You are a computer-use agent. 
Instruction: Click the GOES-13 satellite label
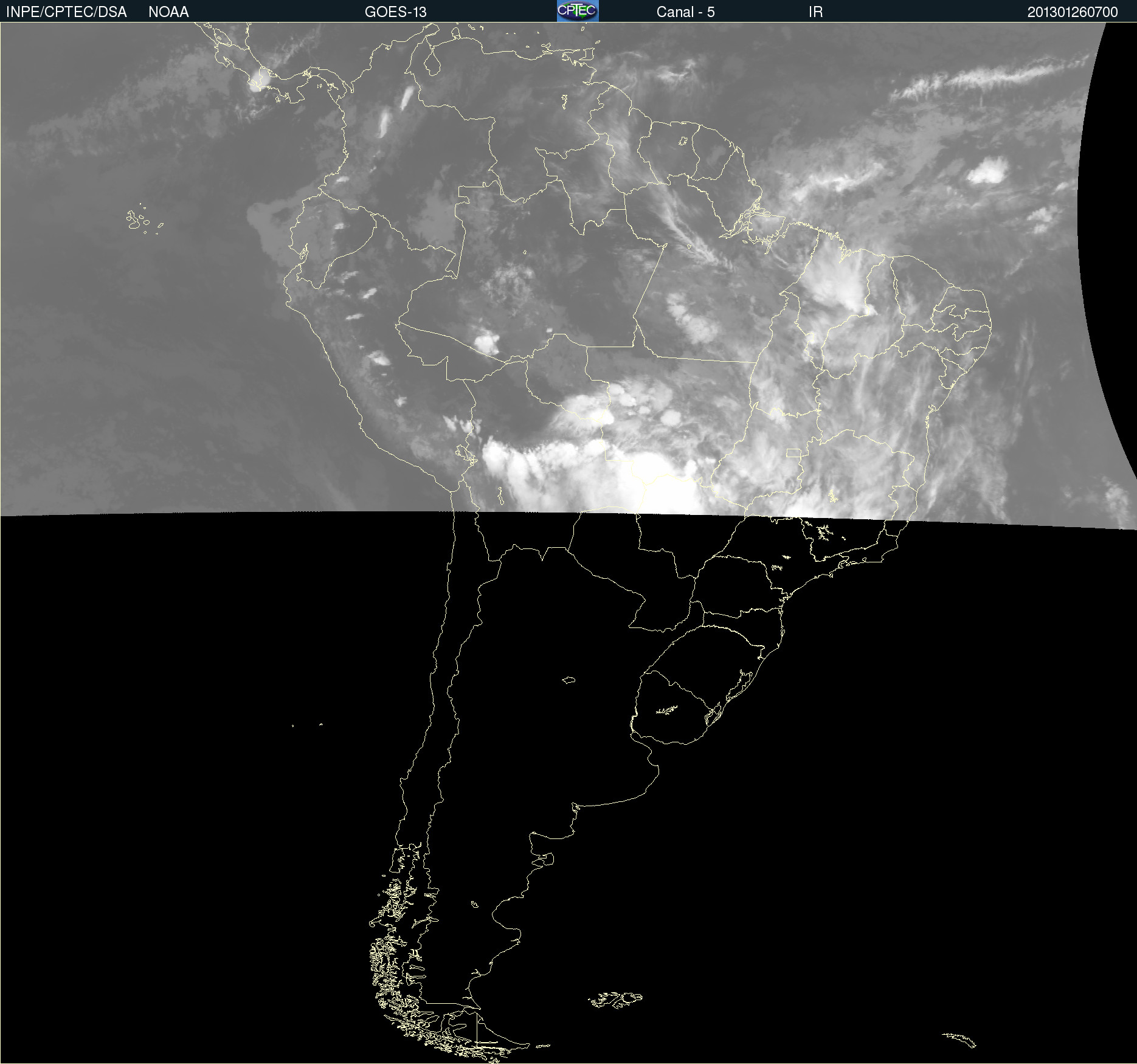click(396, 12)
